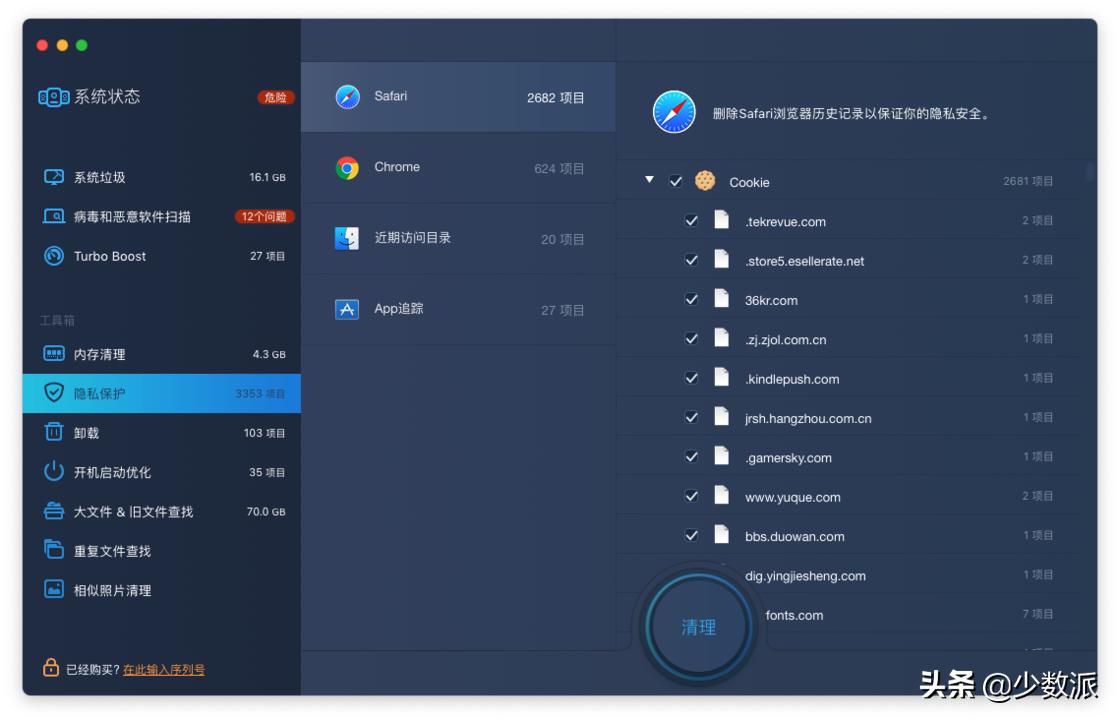Select privacy protection shield icon

coord(54,393)
